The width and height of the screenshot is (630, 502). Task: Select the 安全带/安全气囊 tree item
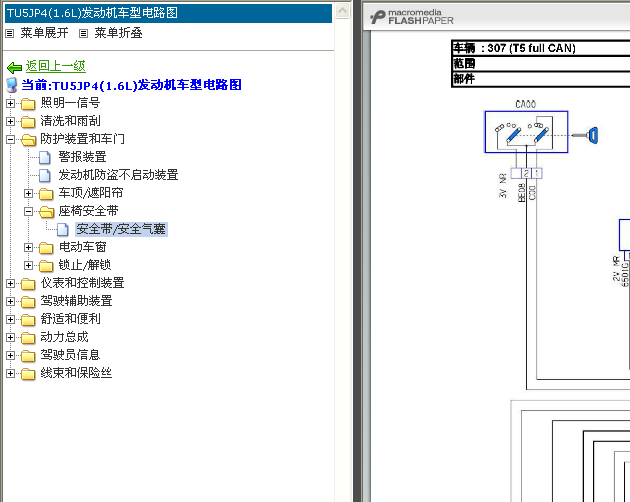click(x=121, y=229)
